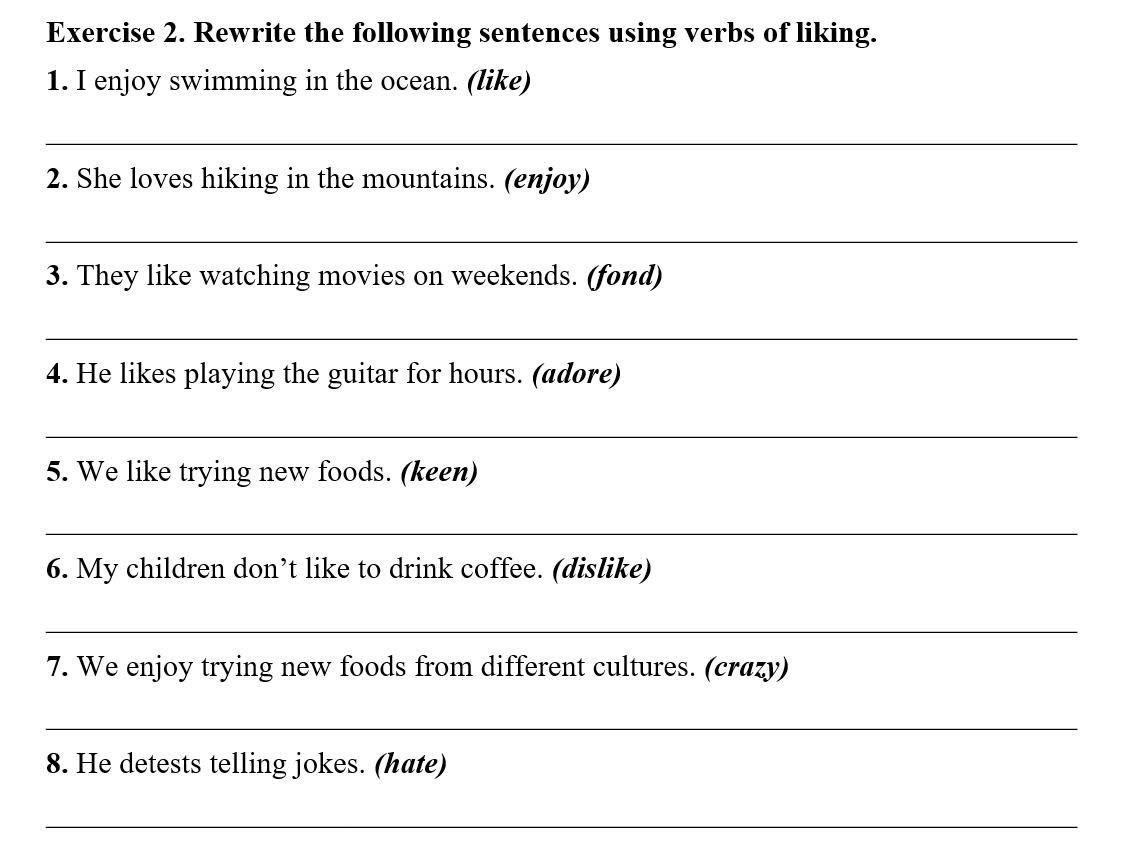Select the hint word "(dislike)"
Image resolution: width=1133 pixels, height=849 pixels.
click(602, 569)
